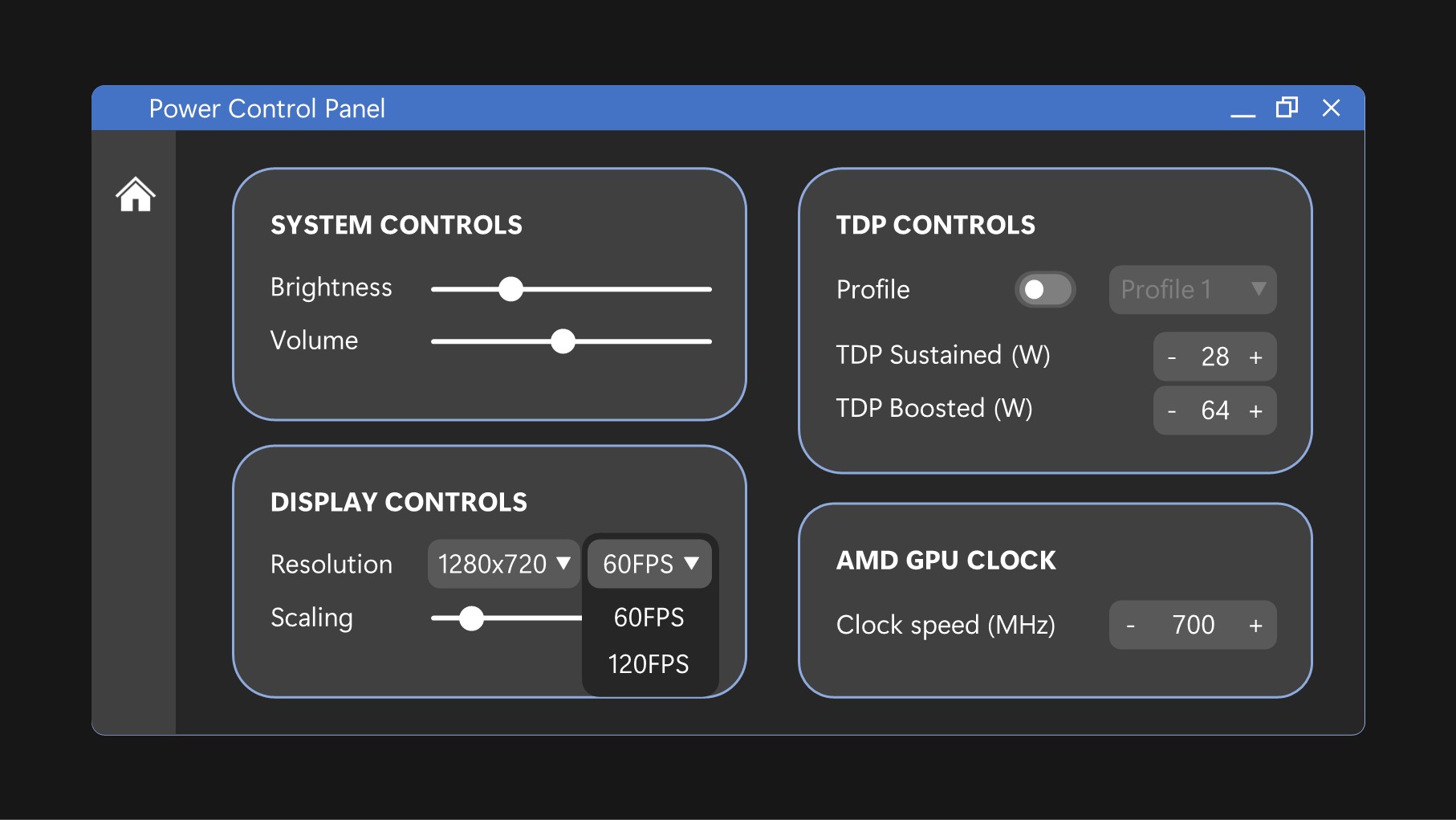Increase TDP Sustained wattage with plus button
1456x820 pixels.
[x=1256, y=357]
